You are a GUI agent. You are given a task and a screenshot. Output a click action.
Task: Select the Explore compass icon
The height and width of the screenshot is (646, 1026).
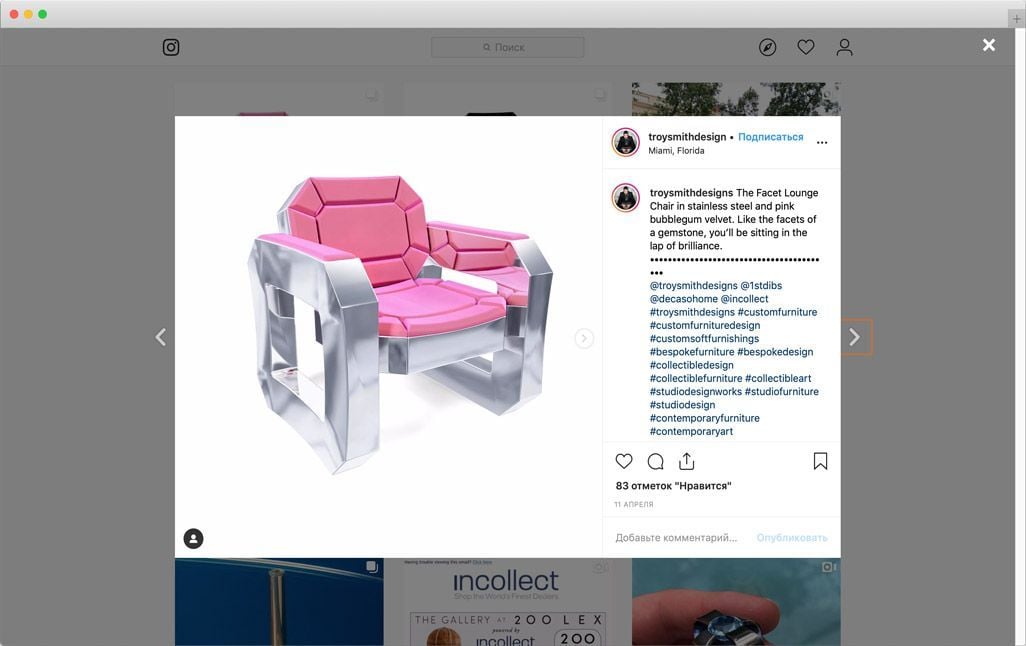point(767,47)
